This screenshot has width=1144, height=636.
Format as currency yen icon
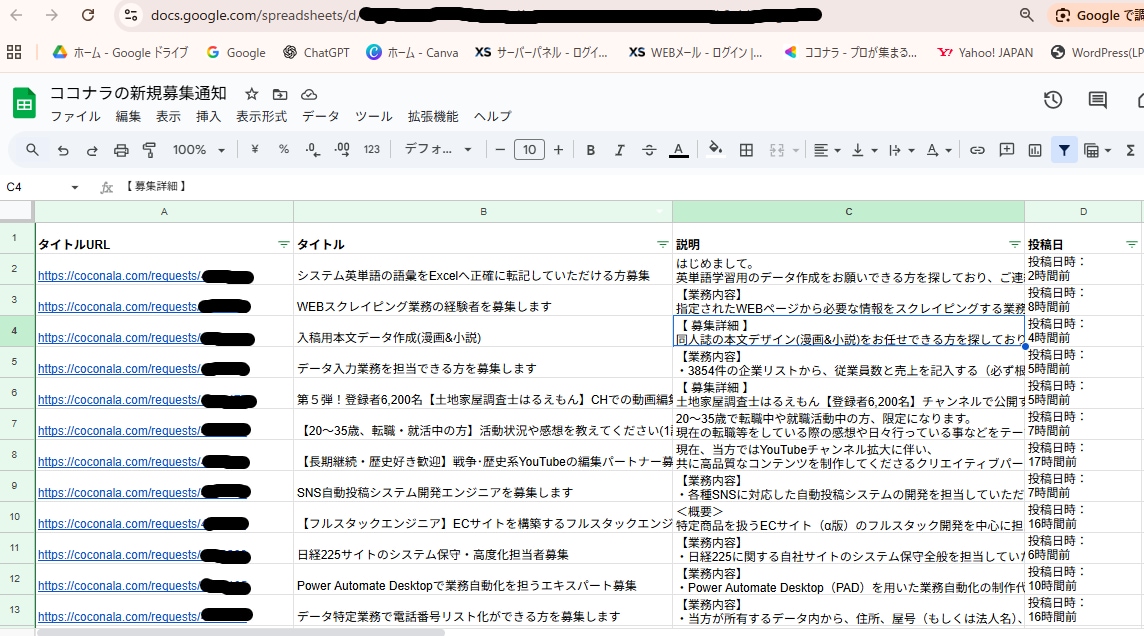tap(255, 150)
